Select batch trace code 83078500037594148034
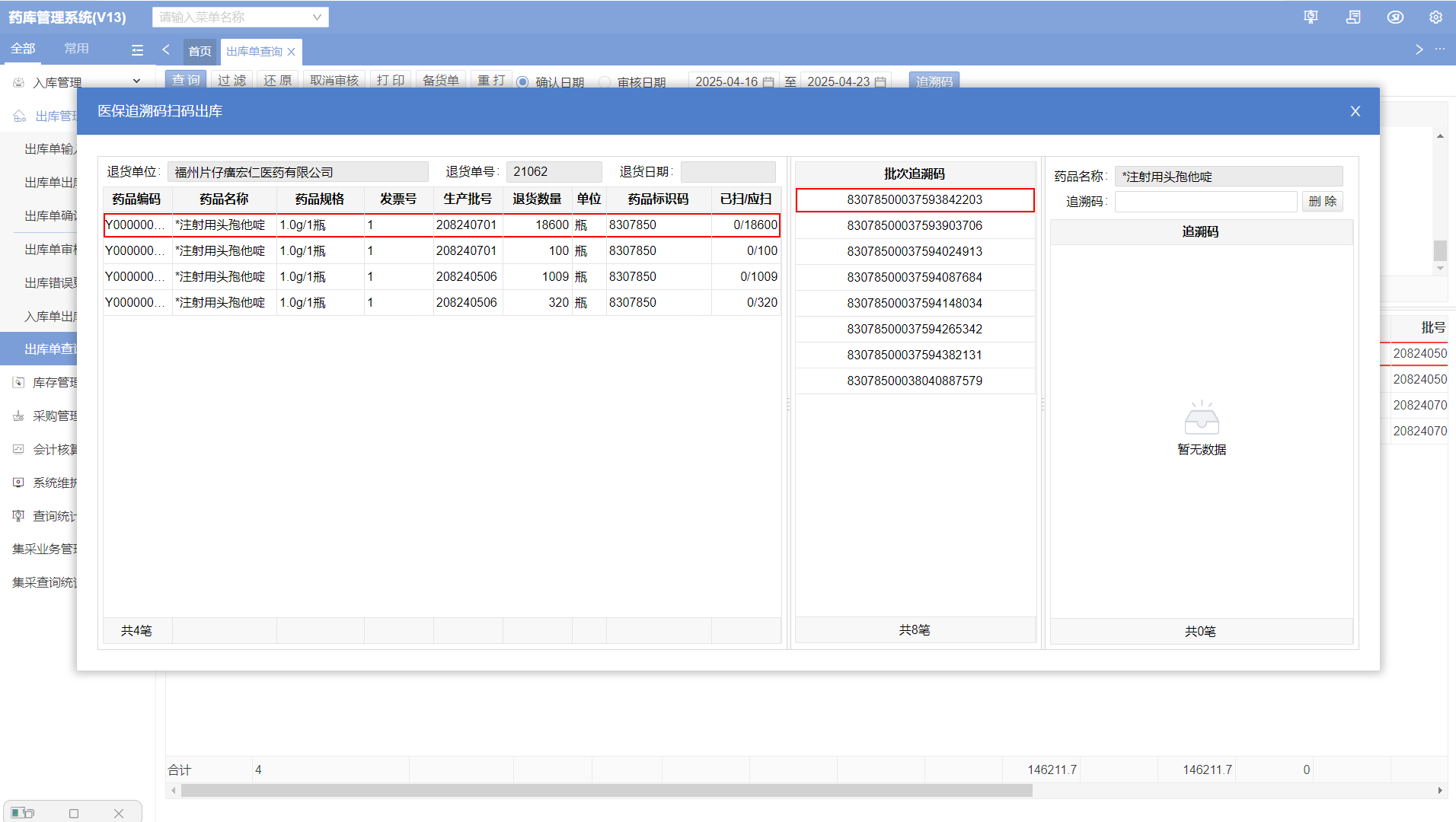Screen dimensions: 1456x822 pyautogui.click(x=915, y=303)
